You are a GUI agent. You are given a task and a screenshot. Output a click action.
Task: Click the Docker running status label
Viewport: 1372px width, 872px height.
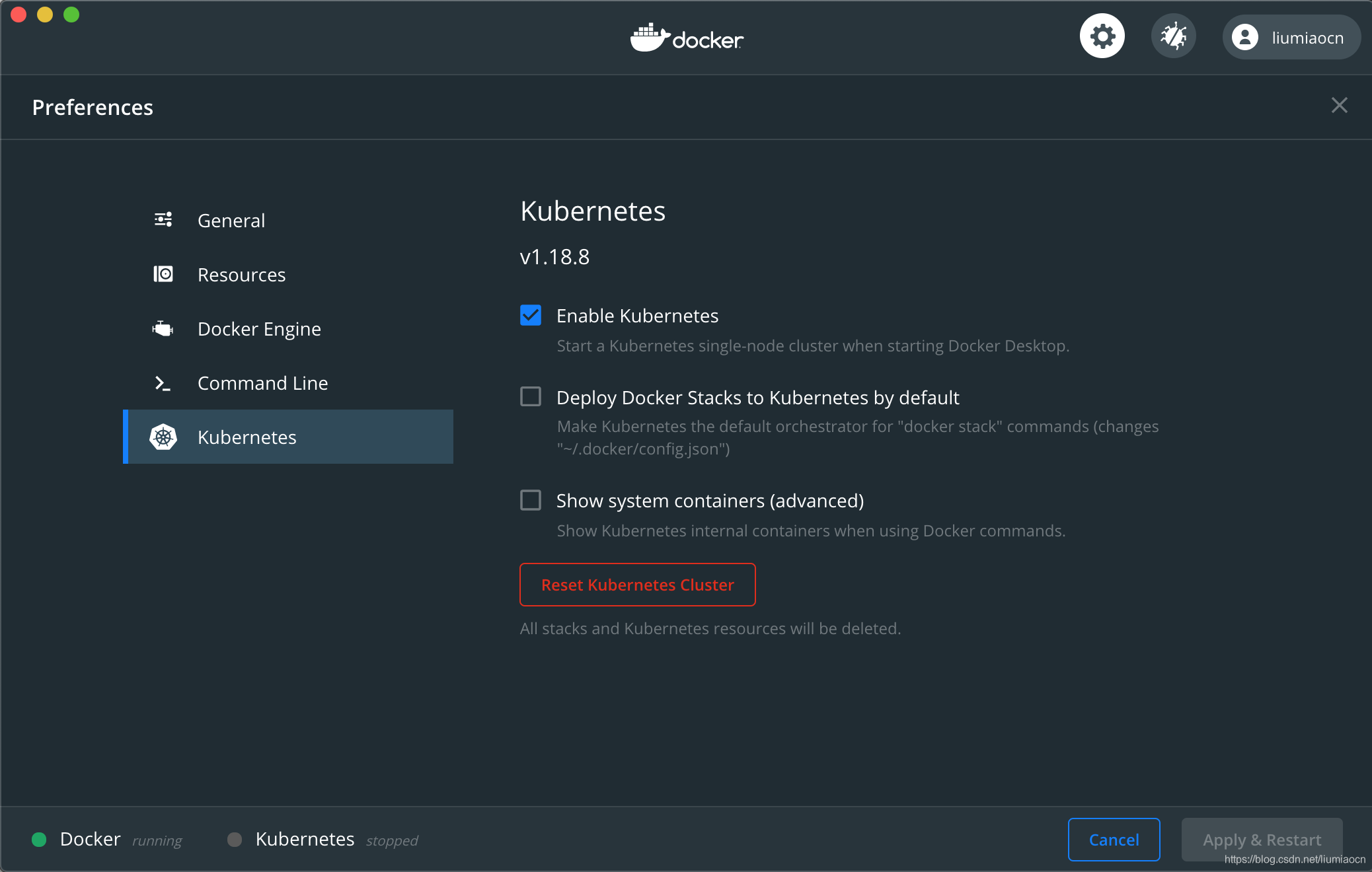pyautogui.click(x=121, y=840)
